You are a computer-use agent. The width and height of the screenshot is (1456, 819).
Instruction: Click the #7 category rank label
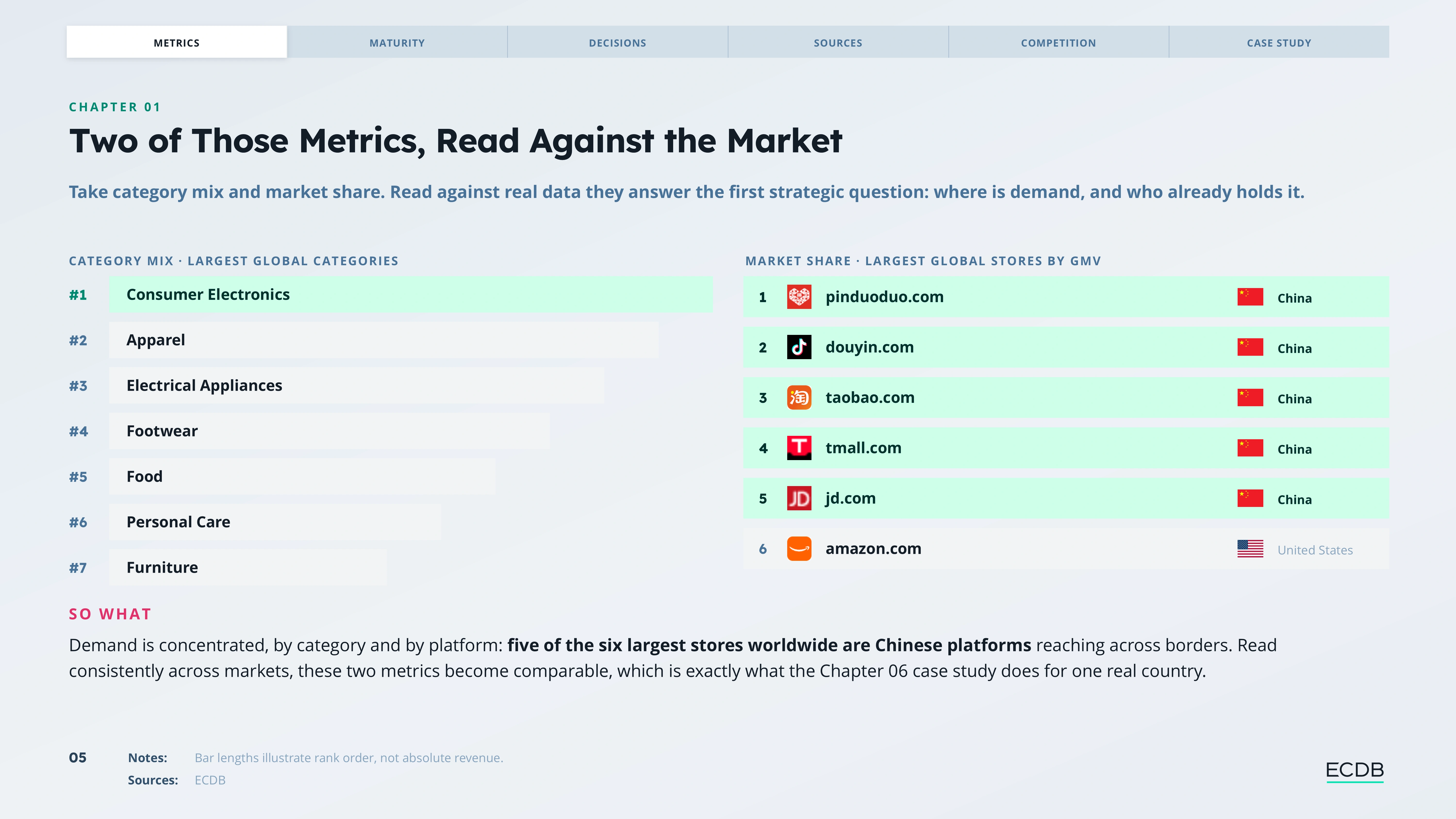tap(78, 568)
